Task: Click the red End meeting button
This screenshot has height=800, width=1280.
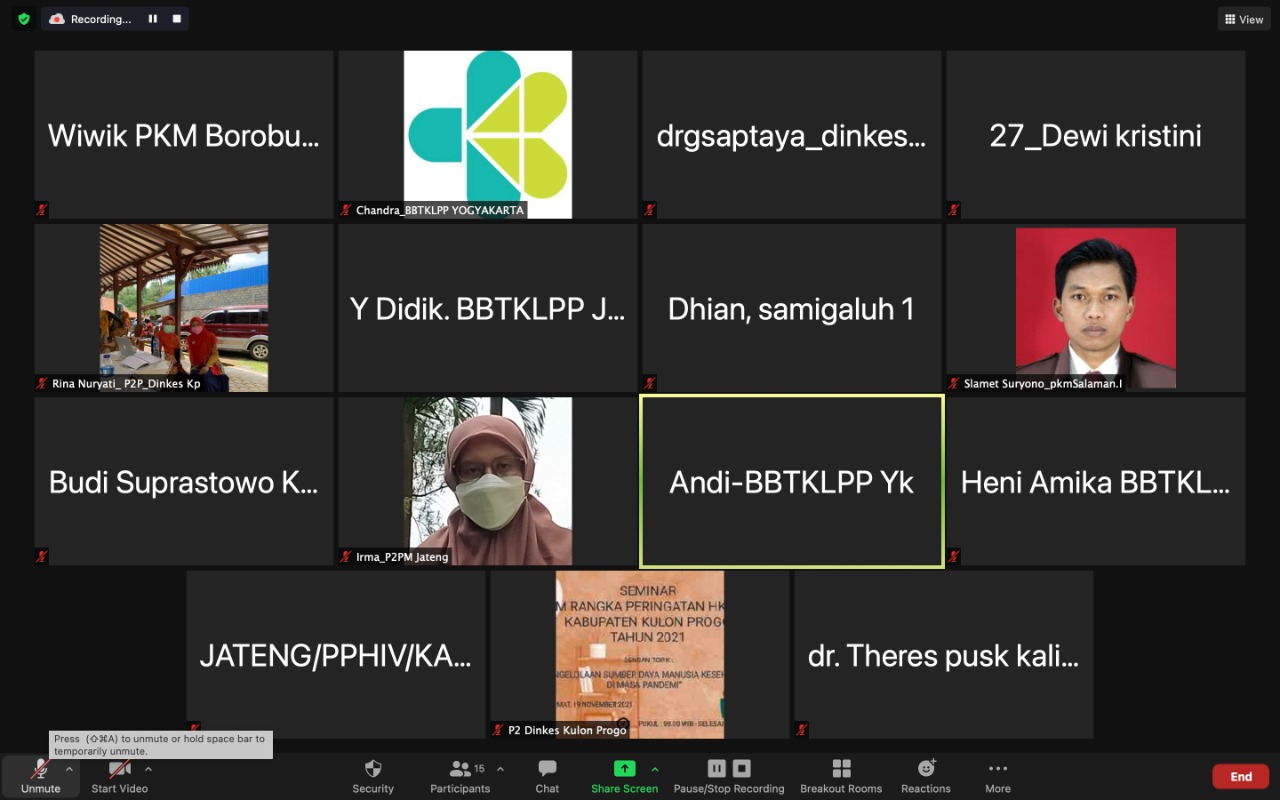Action: pyautogui.click(x=1241, y=776)
